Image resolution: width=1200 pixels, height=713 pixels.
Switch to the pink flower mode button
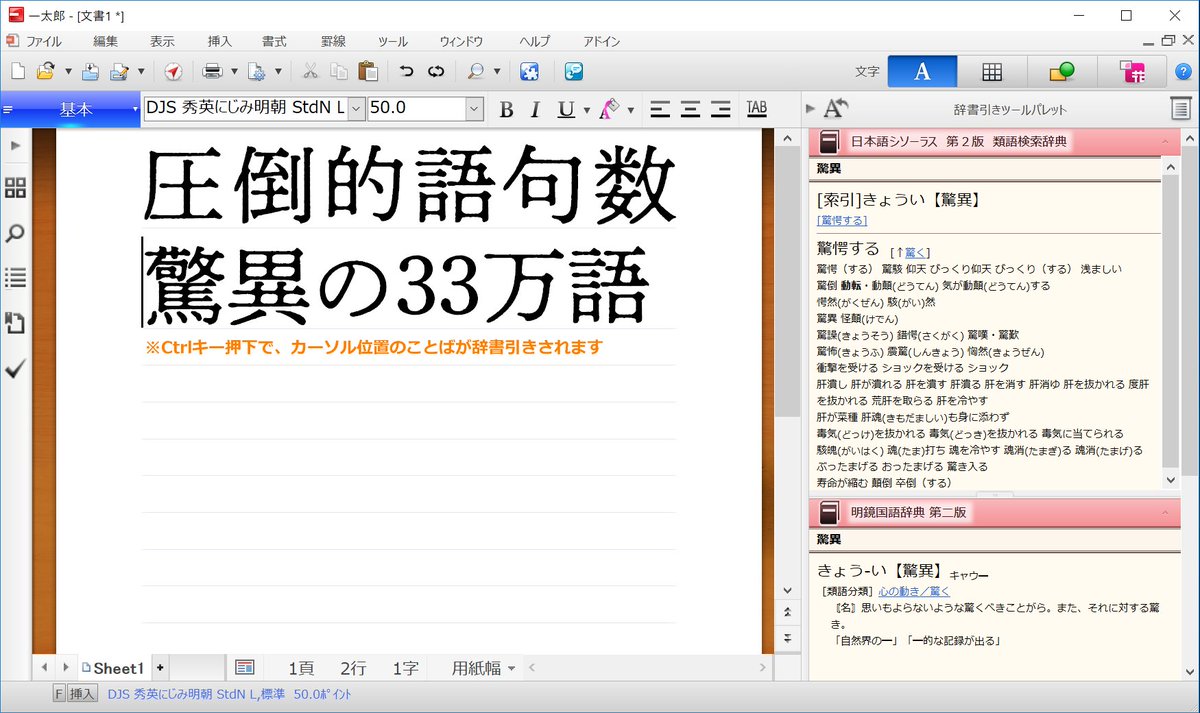(1133, 71)
